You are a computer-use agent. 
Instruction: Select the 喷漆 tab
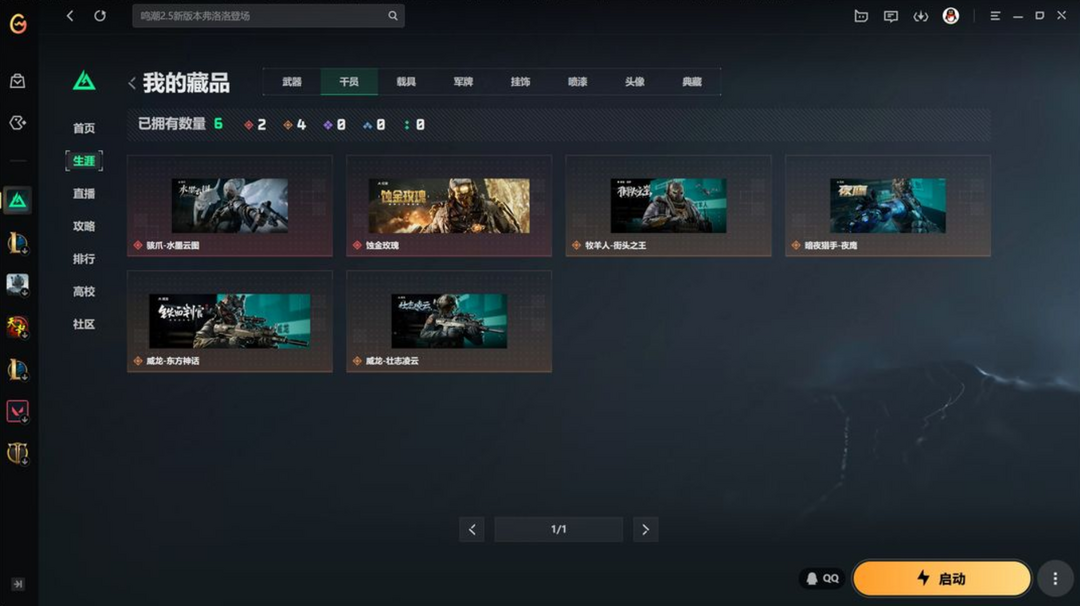click(578, 82)
